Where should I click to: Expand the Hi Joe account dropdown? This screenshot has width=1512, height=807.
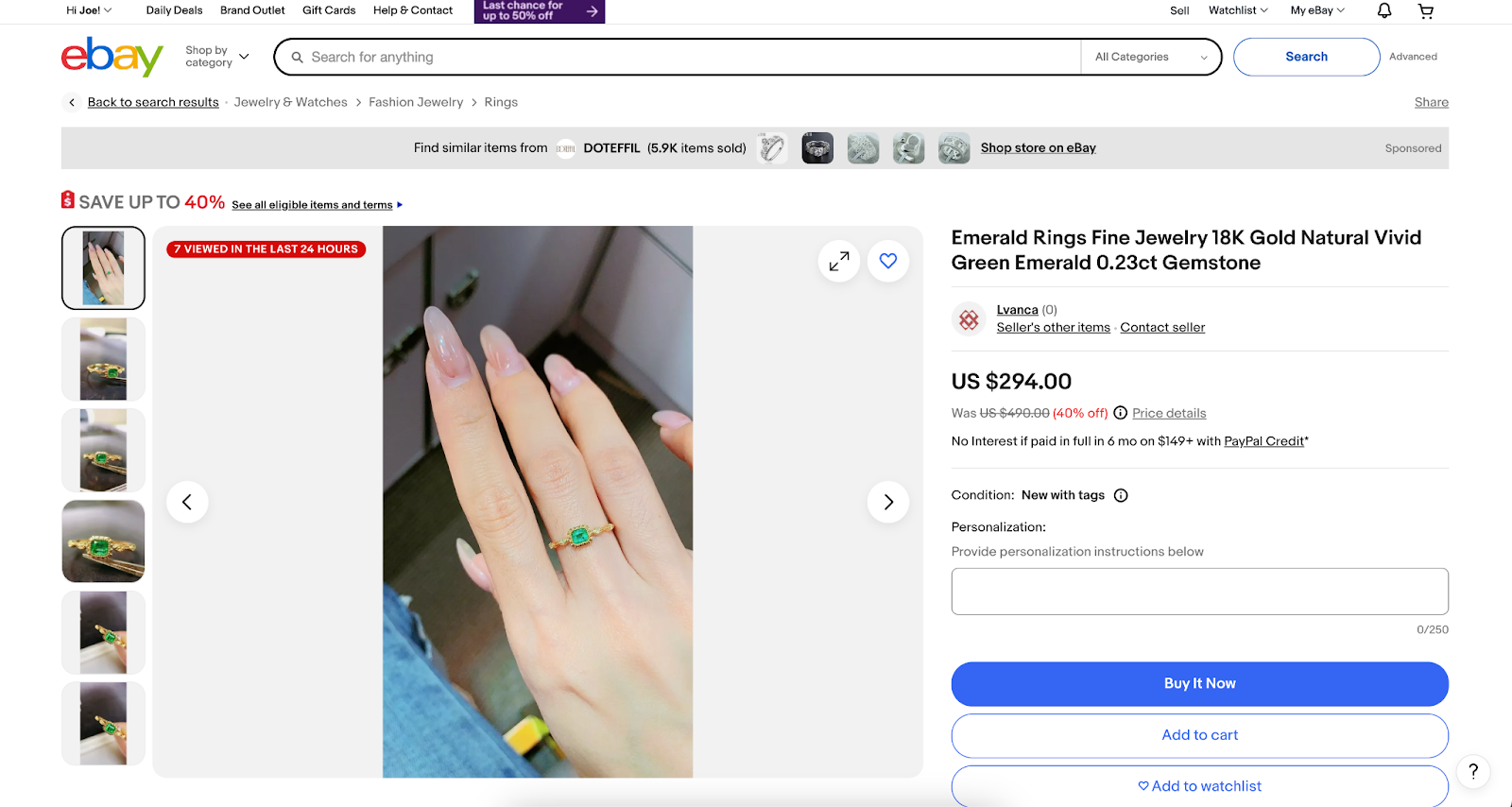click(x=89, y=10)
